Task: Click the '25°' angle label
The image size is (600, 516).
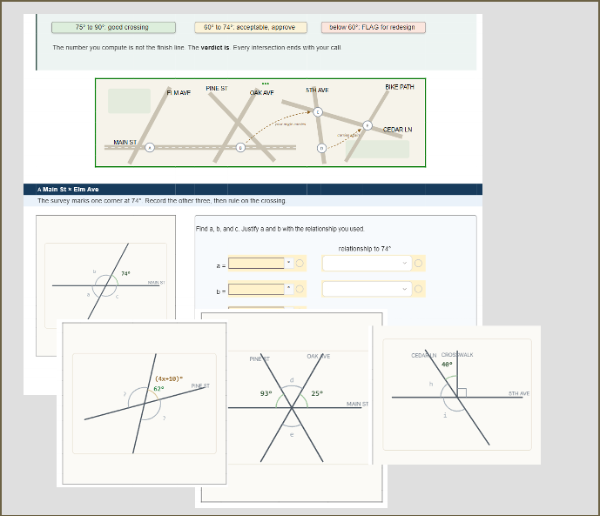Action: 317,393
